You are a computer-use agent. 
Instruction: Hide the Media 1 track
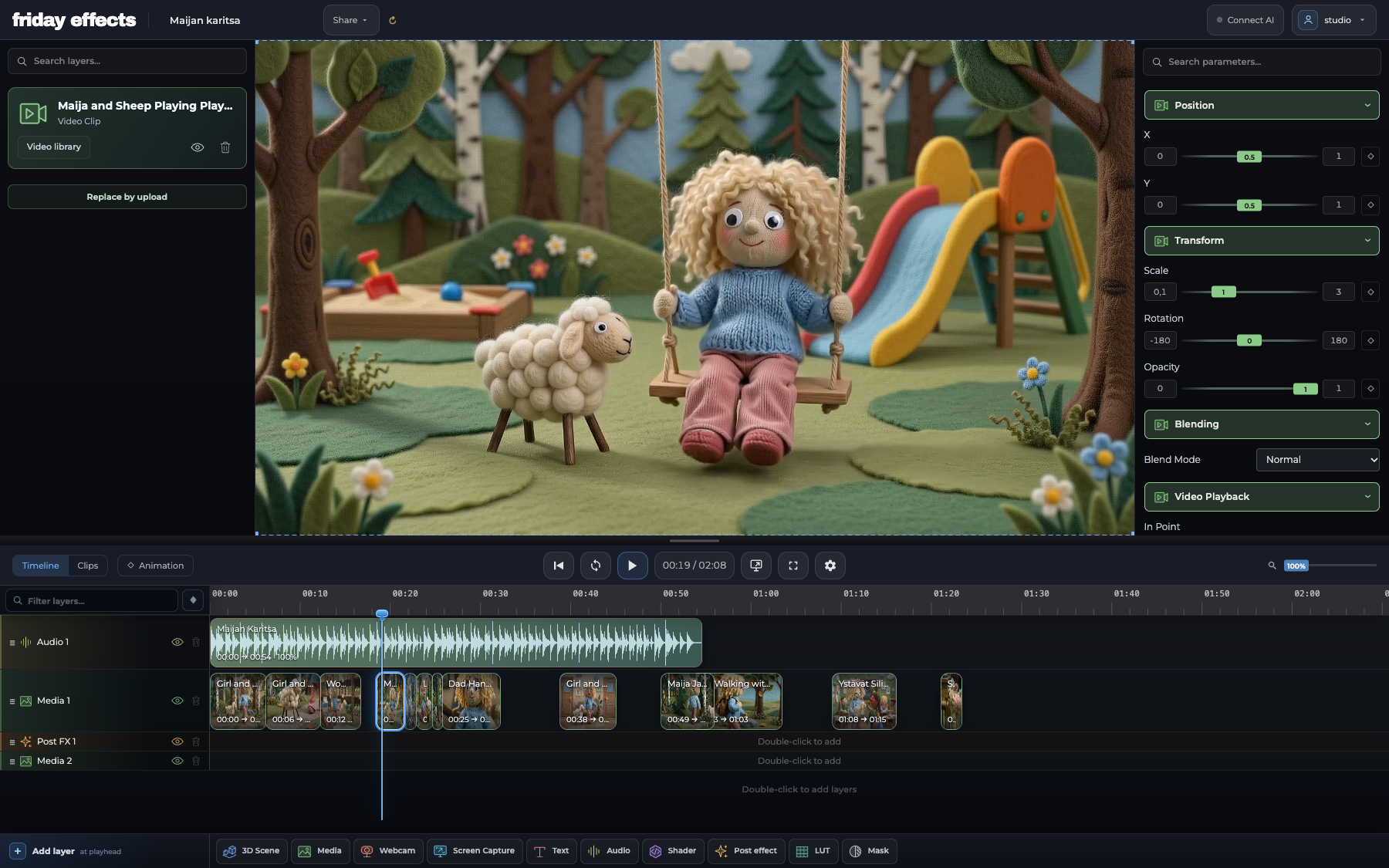click(177, 701)
